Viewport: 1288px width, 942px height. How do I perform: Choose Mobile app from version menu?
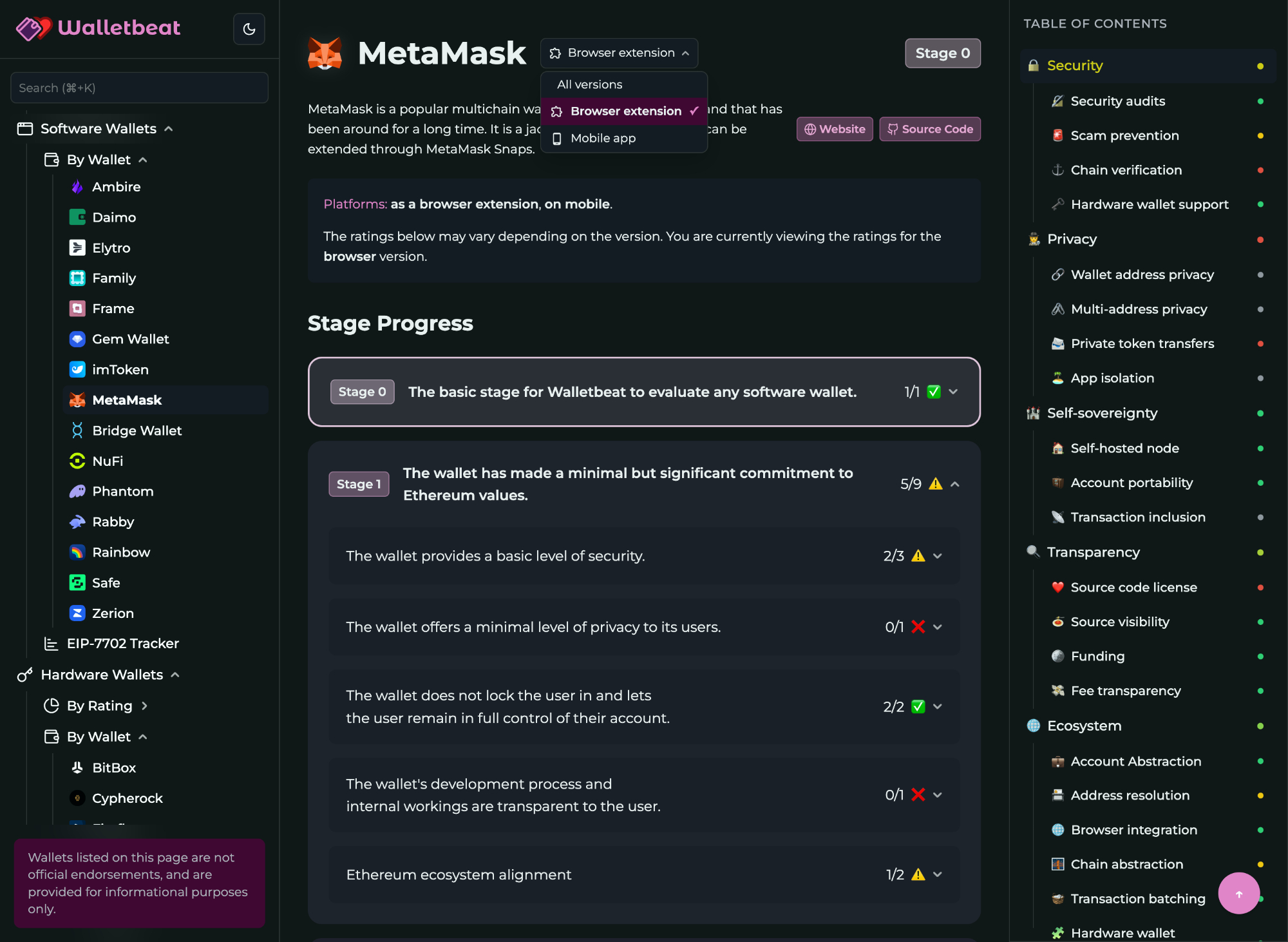point(603,139)
